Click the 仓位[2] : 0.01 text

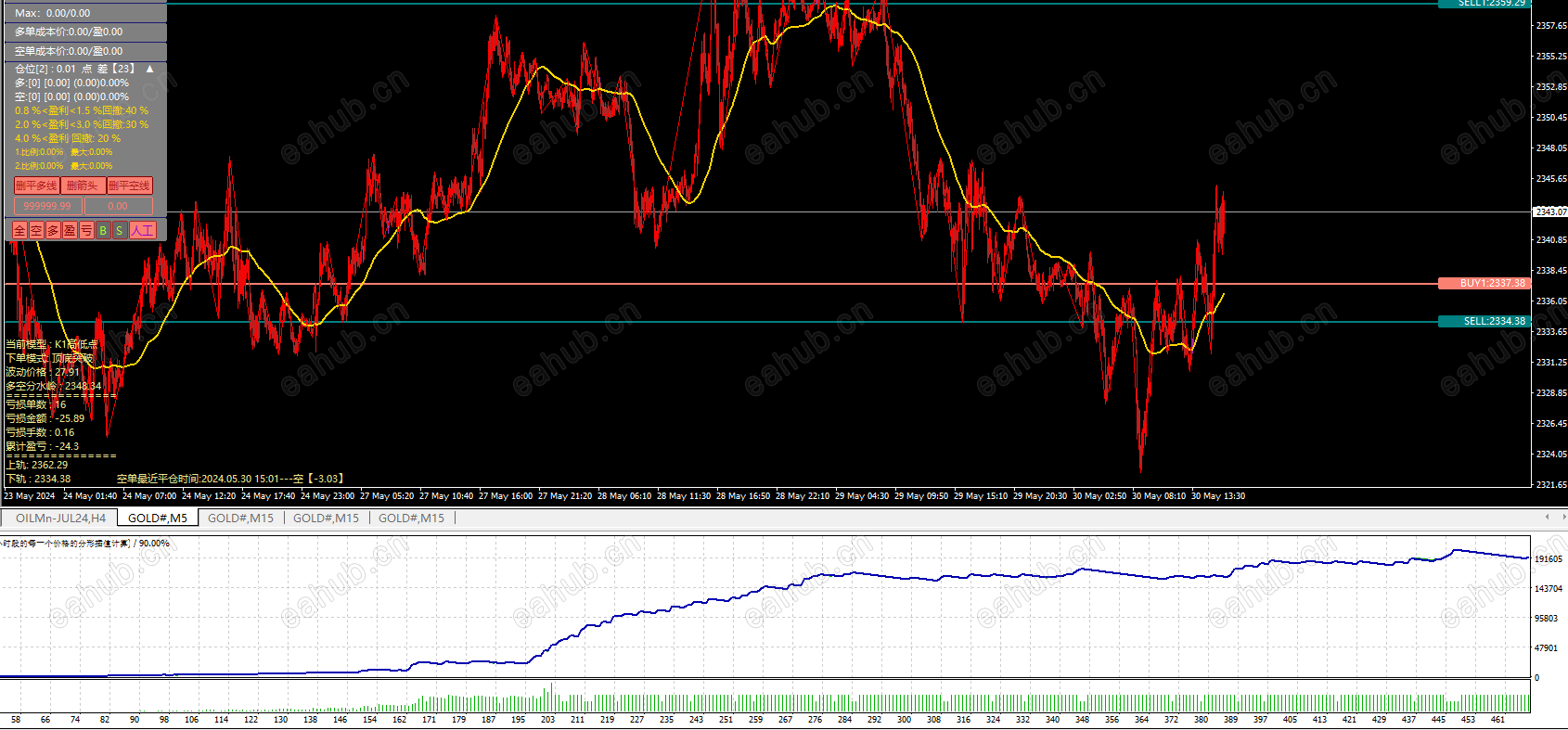tap(45, 69)
